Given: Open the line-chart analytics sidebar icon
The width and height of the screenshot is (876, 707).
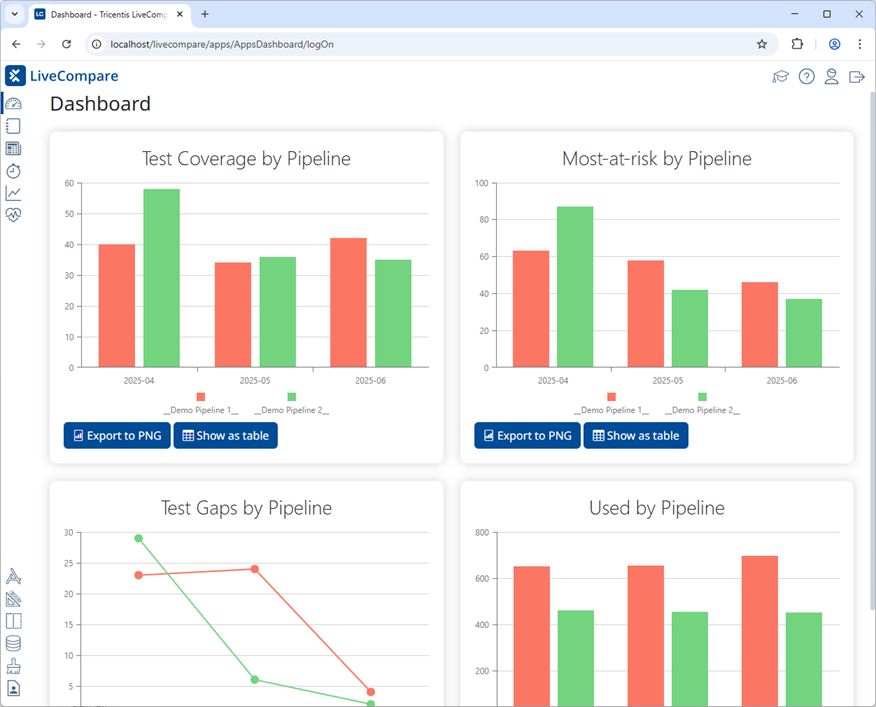Looking at the screenshot, I should (13, 193).
